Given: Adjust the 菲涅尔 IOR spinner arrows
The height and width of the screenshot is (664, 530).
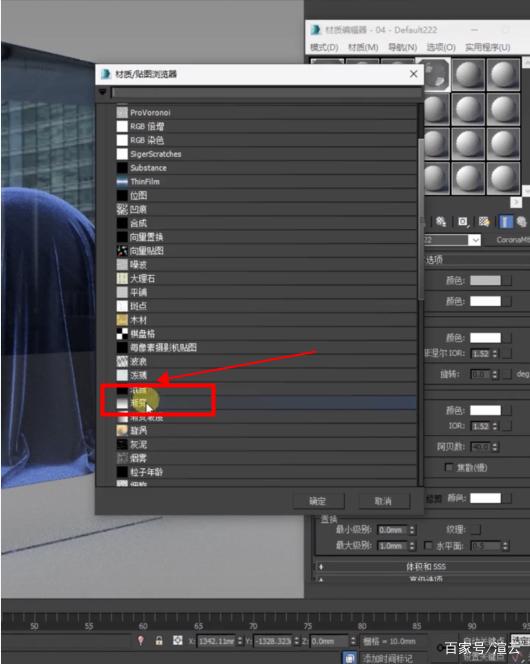Looking at the screenshot, I should 495,353.
